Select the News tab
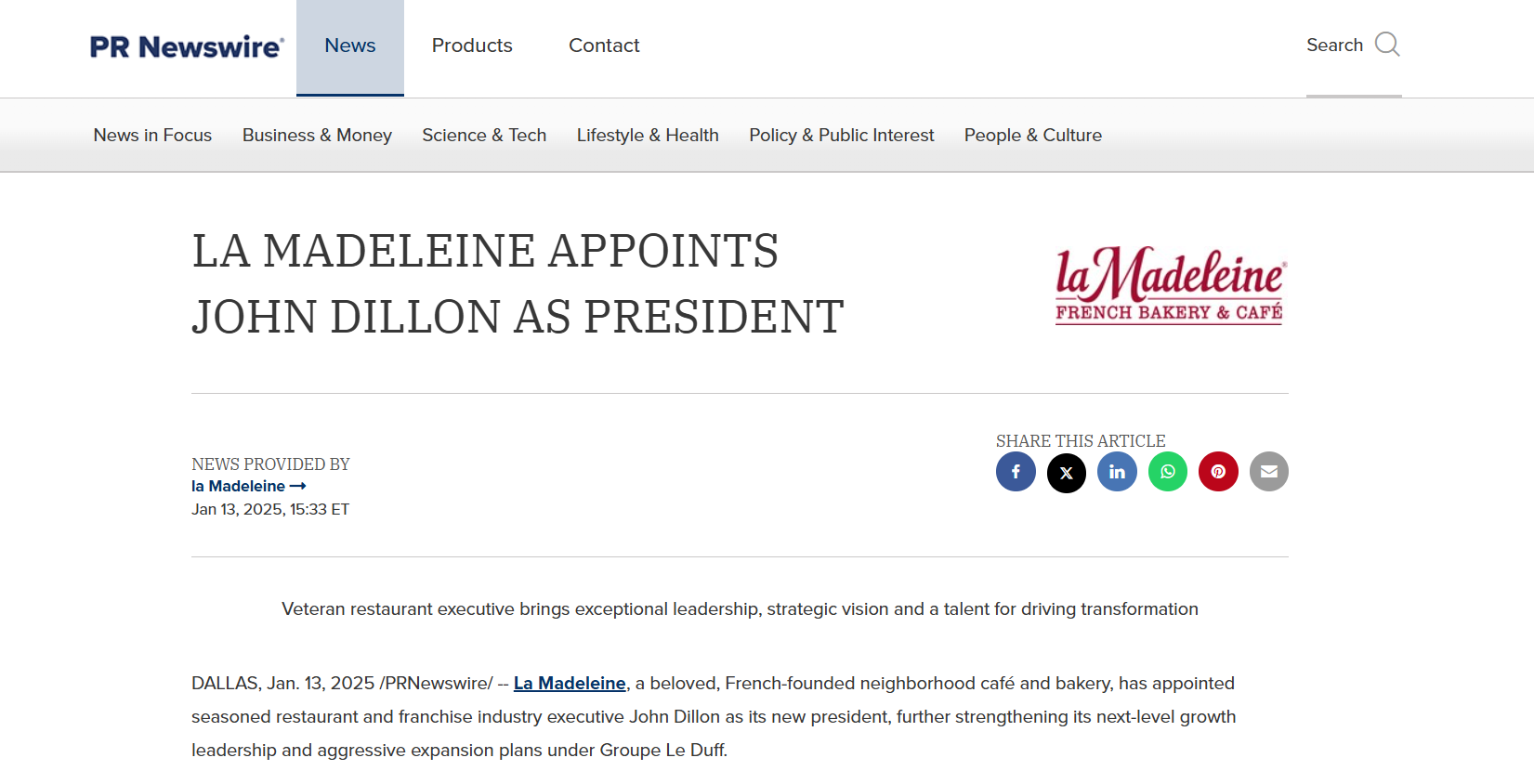 (x=350, y=47)
